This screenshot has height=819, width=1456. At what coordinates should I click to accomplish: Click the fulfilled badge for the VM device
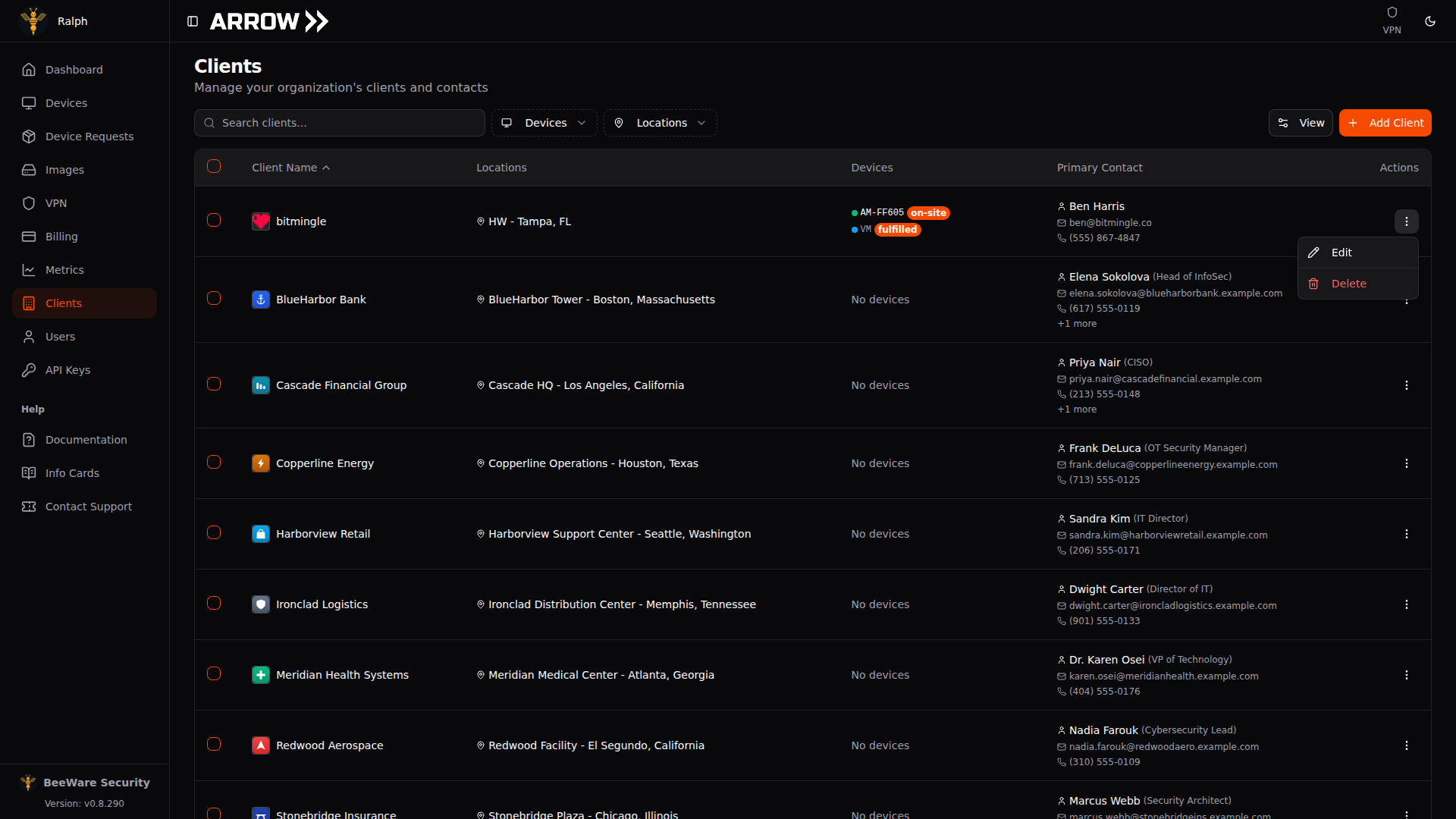(898, 230)
